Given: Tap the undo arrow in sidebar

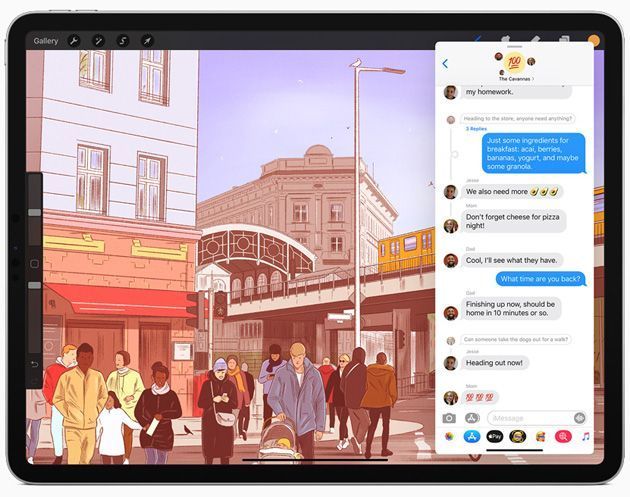Looking at the screenshot, I should (x=35, y=364).
